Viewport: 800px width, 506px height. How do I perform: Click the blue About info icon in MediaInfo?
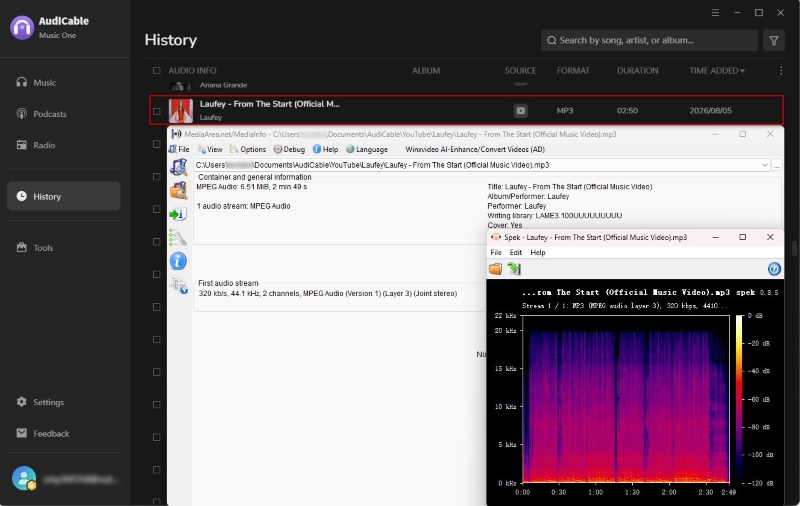pyautogui.click(x=178, y=261)
